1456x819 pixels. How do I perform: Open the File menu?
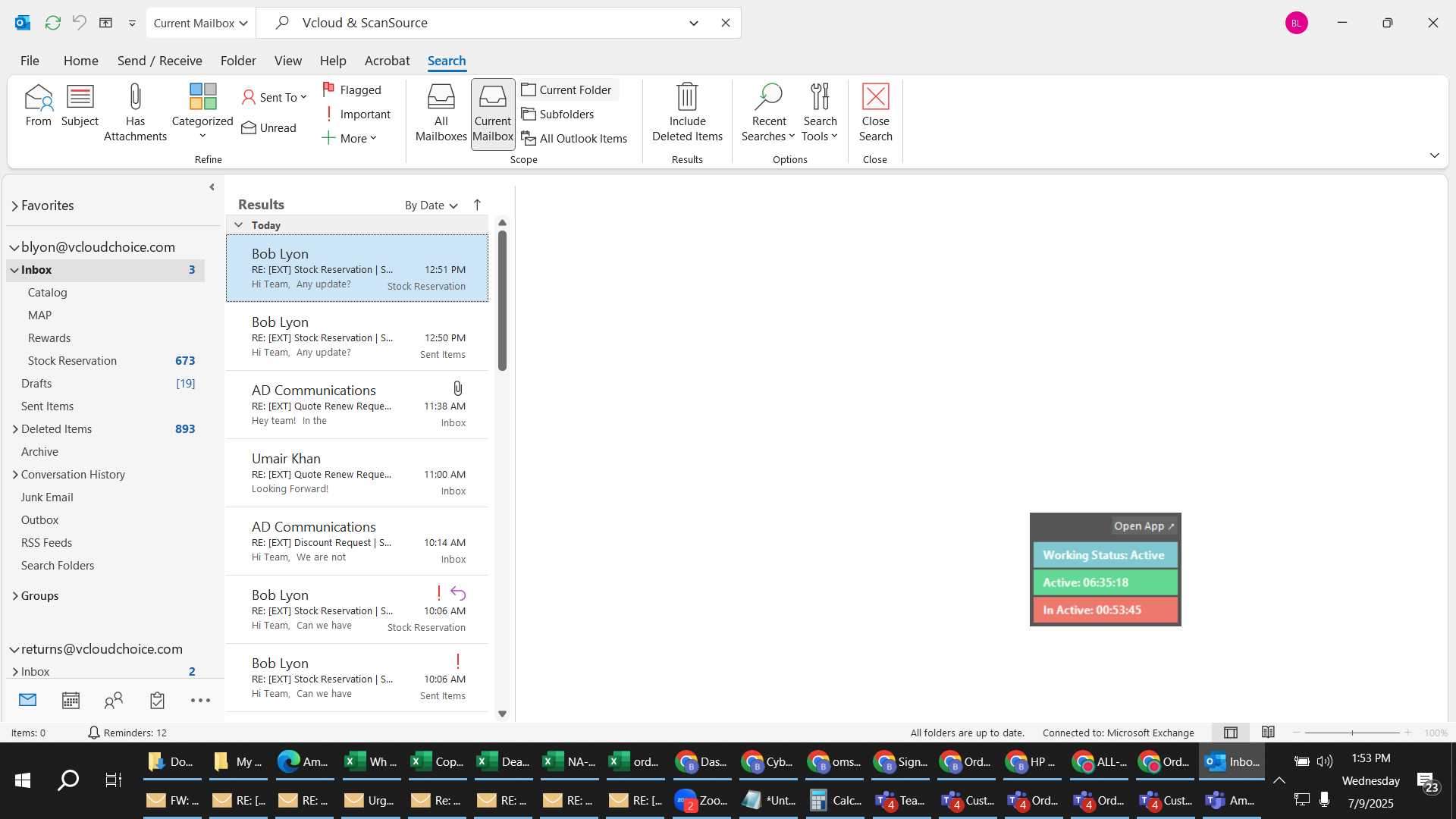click(30, 61)
